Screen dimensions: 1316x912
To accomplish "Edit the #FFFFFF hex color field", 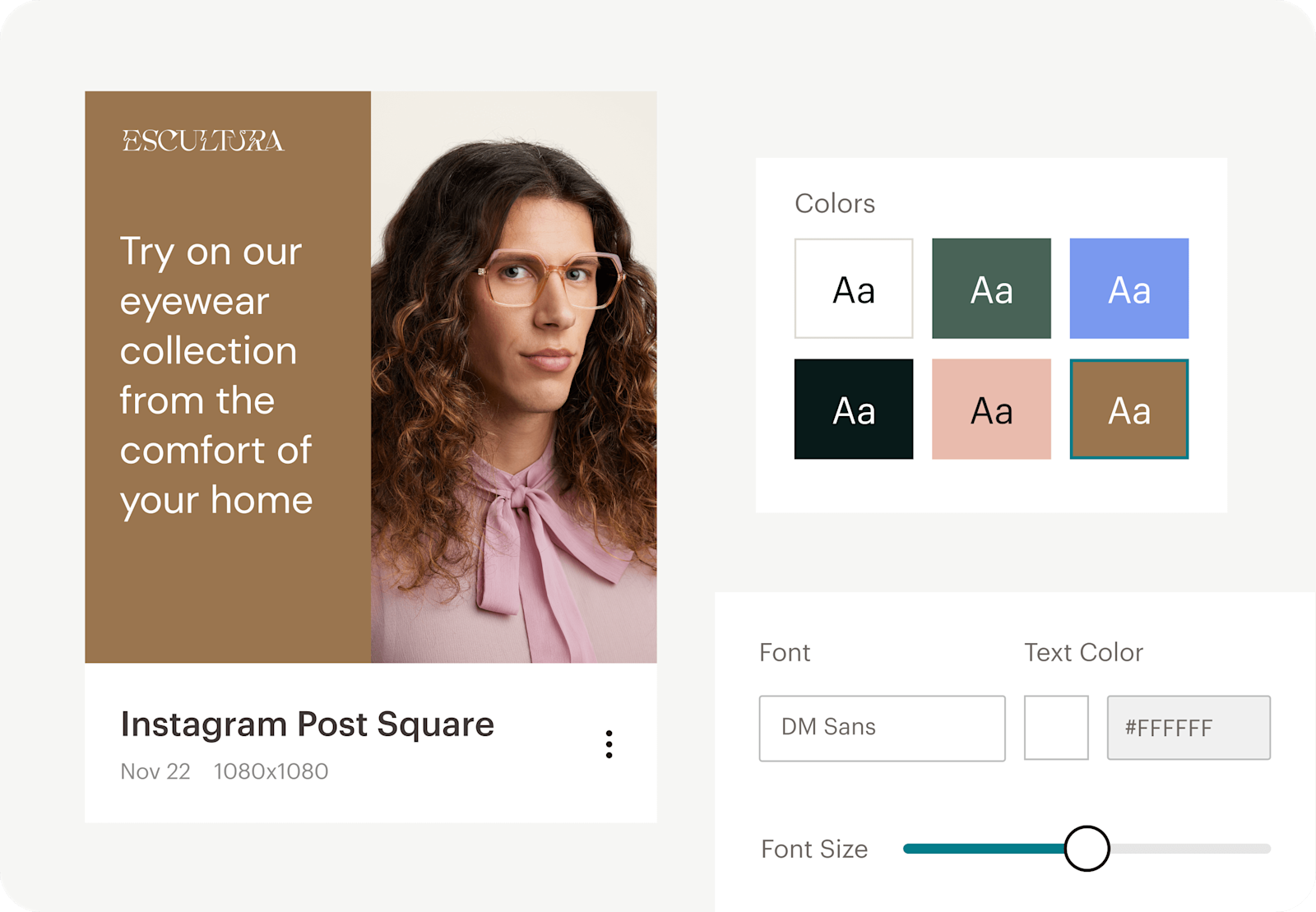I will 1188,727.
